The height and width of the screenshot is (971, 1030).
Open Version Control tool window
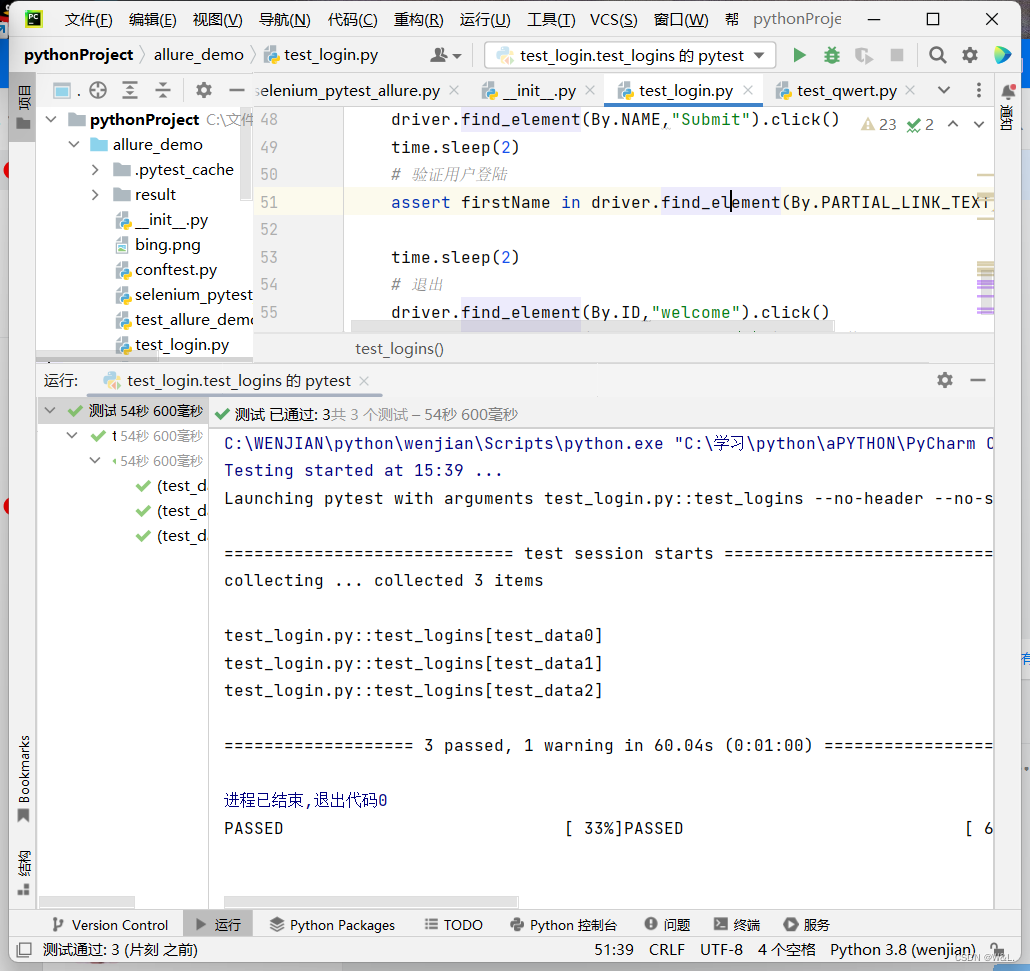[110, 925]
